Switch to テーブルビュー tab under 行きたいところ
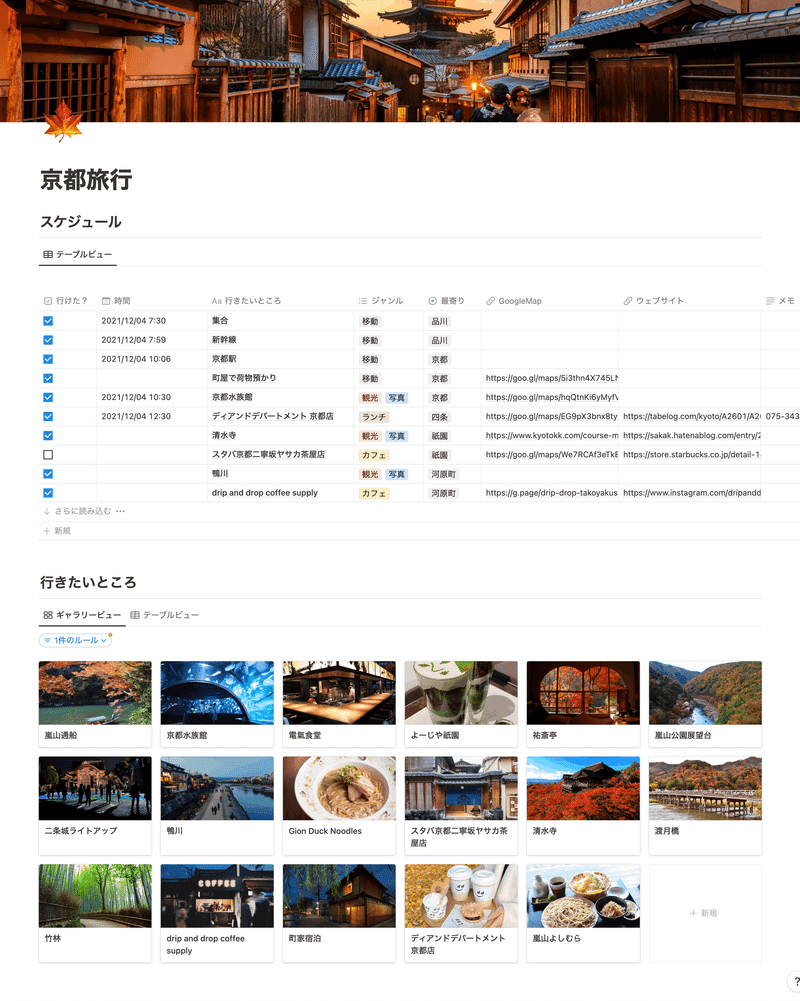Screen dimensions: 800x1001 pyautogui.click(x=165, y=615)
